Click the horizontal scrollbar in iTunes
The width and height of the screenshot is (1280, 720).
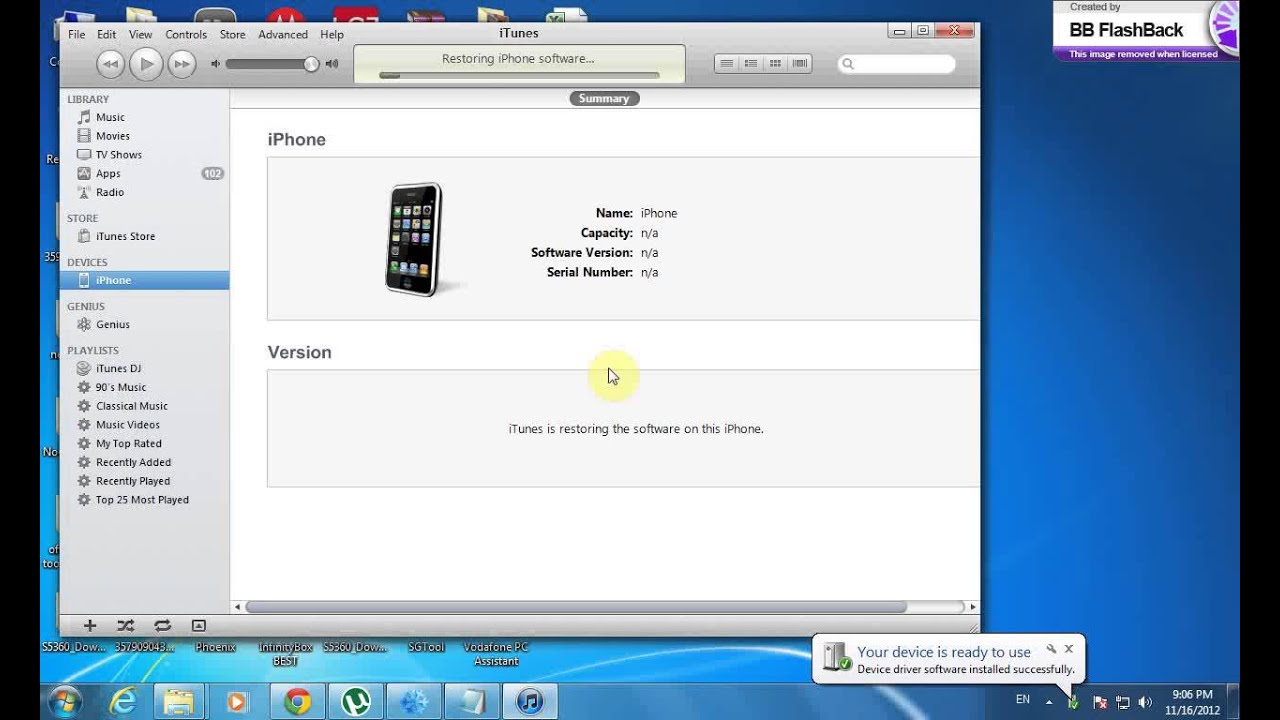576,607
